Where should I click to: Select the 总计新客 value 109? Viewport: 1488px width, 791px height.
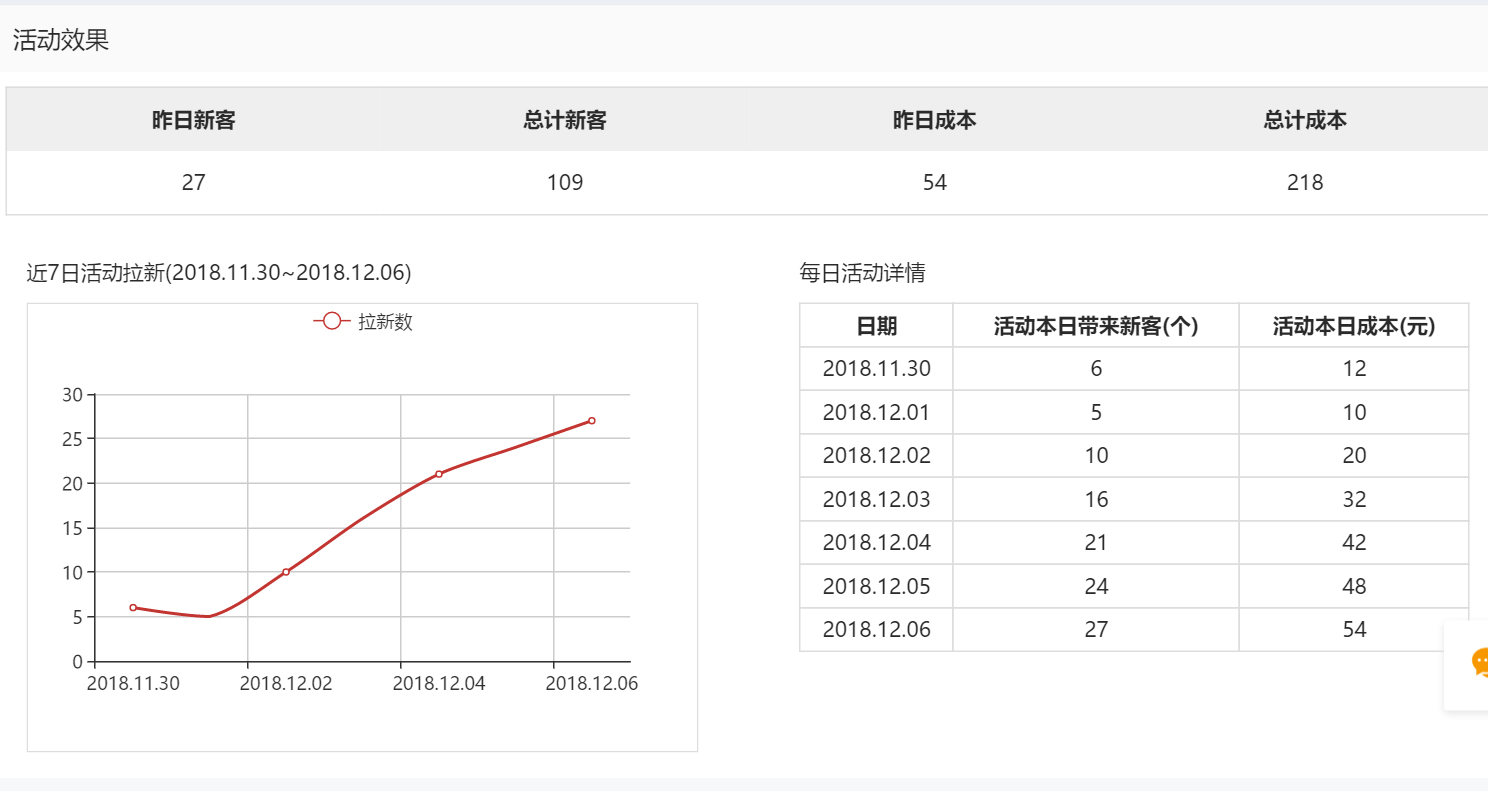tap(565, 182)
